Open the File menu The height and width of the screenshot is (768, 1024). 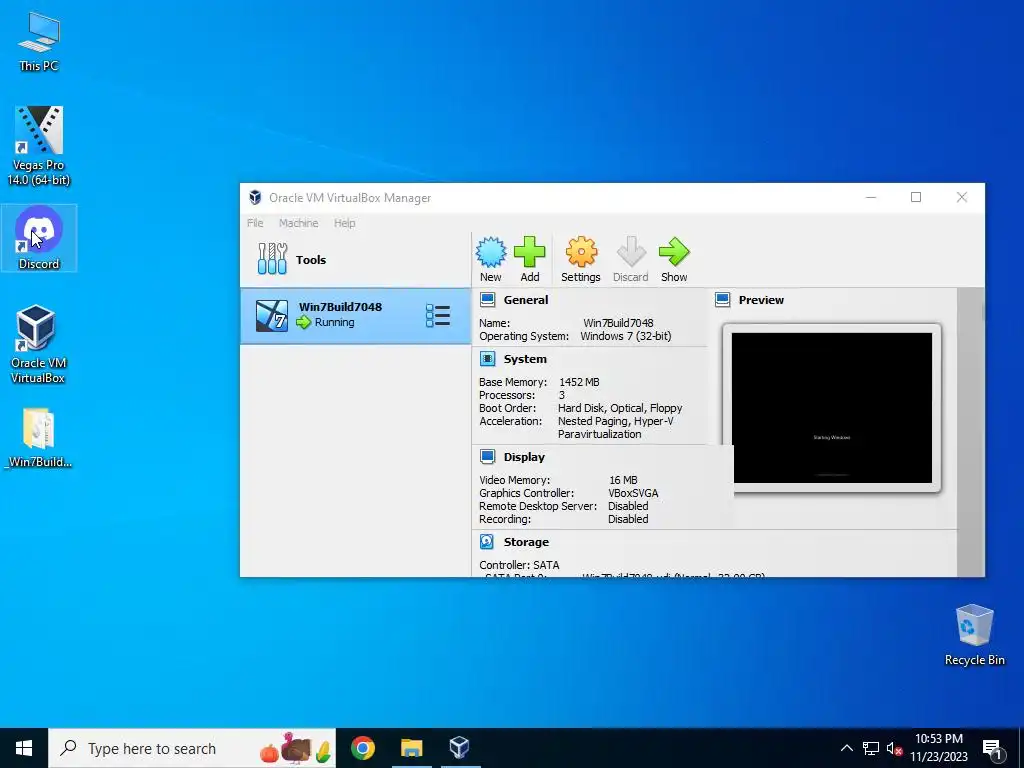[x=255, y=223]
